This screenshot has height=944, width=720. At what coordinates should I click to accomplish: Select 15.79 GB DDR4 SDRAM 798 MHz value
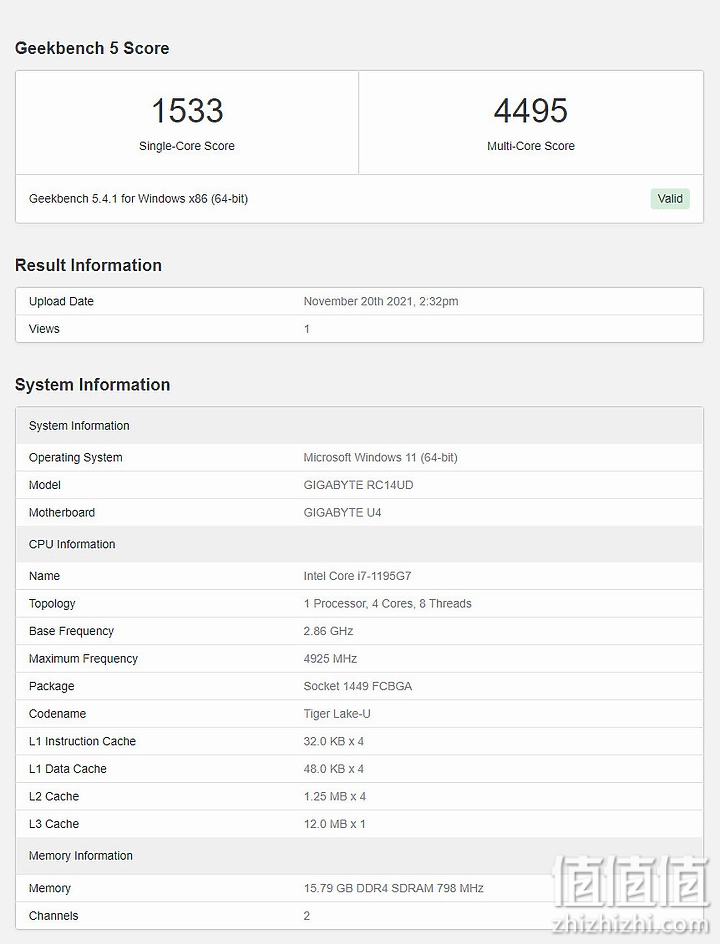393,889
